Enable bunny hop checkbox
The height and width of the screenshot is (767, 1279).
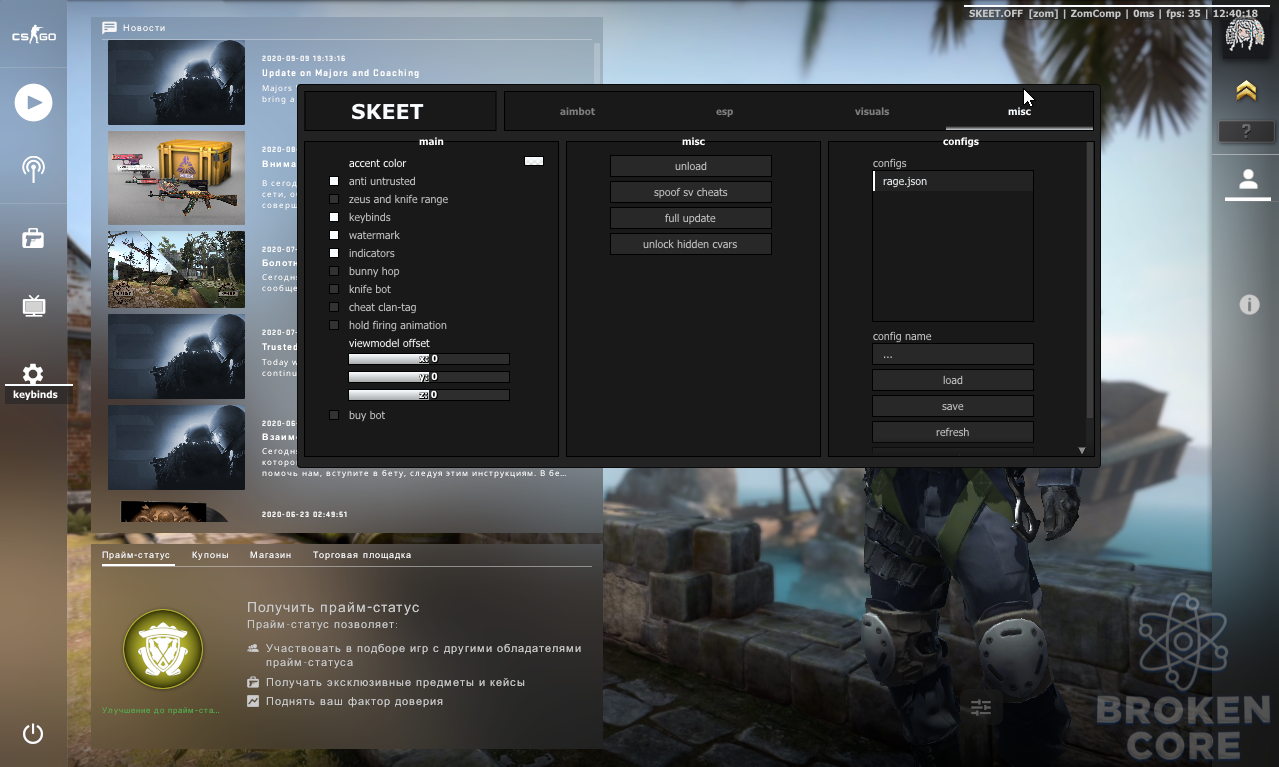(334, 271)
